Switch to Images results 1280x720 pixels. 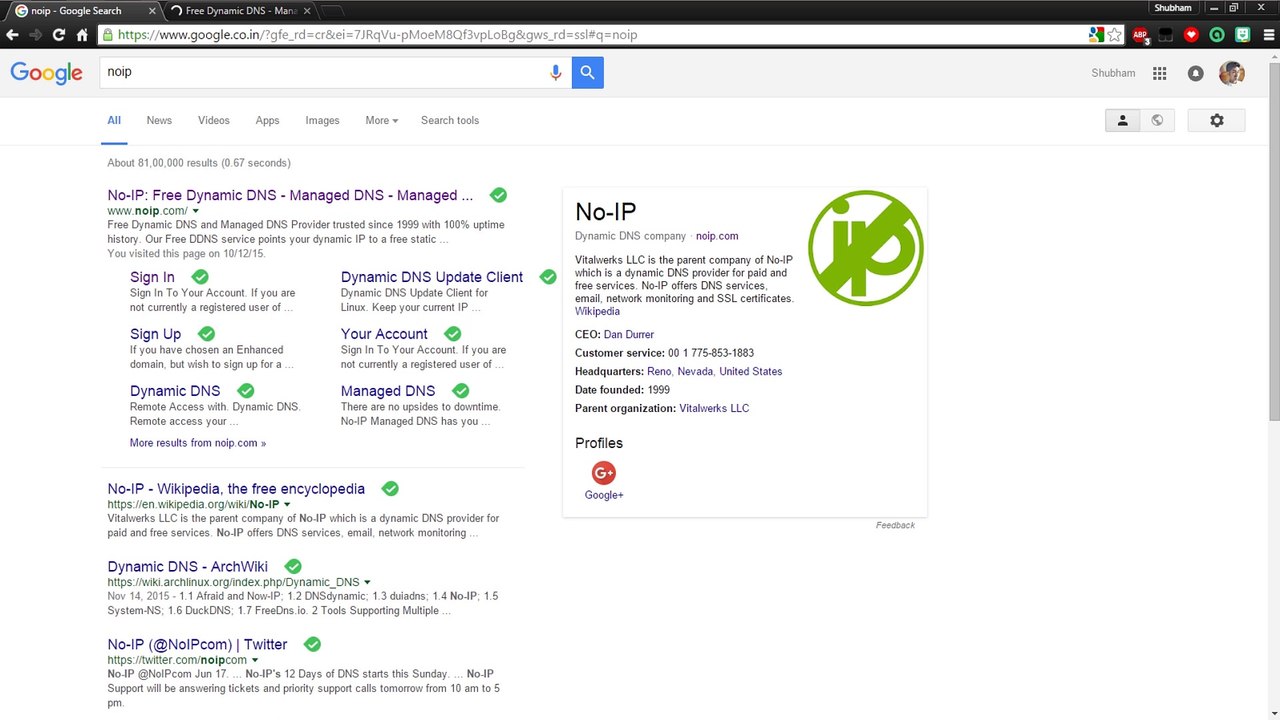322,120
